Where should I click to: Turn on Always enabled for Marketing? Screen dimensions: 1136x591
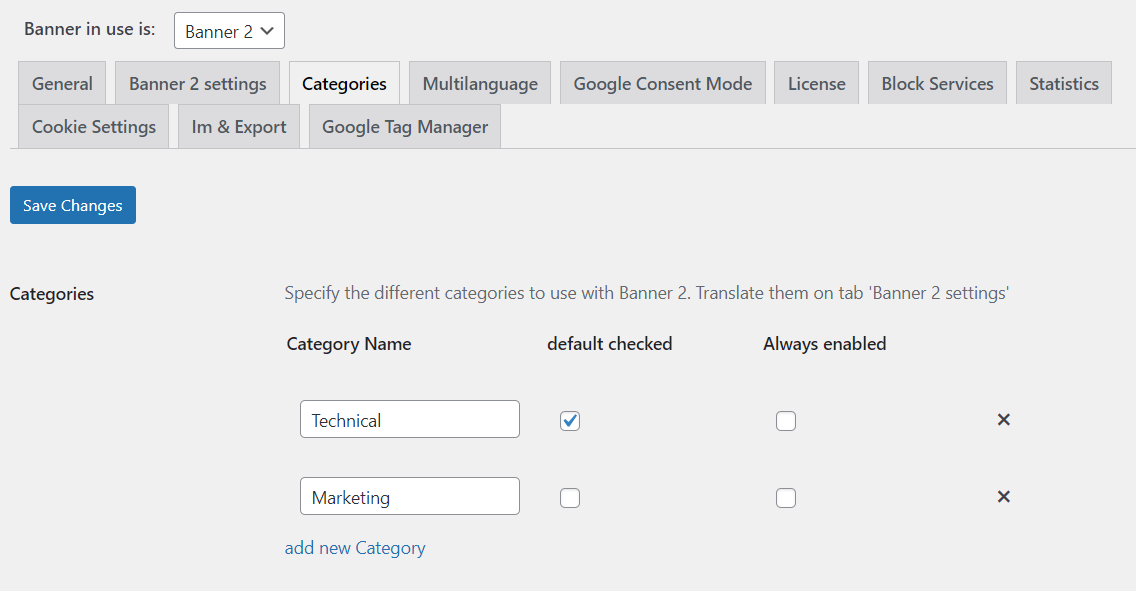coord(786,497)
